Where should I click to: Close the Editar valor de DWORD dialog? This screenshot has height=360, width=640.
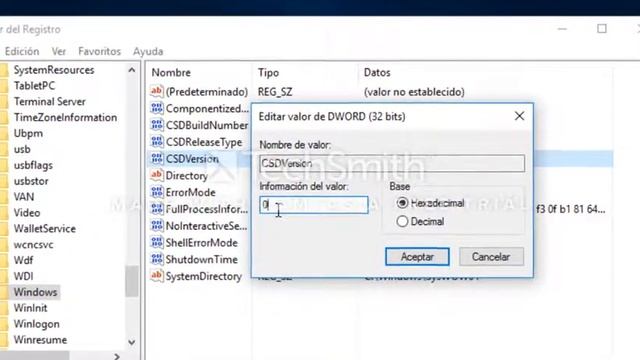pyautogui.click(x=519, y=116)
